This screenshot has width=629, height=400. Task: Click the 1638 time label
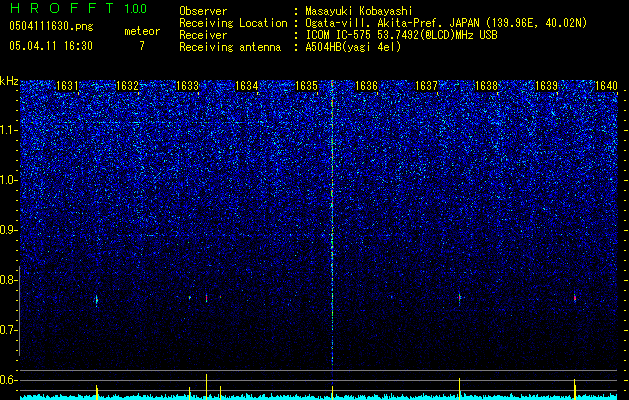pos(486,86)
